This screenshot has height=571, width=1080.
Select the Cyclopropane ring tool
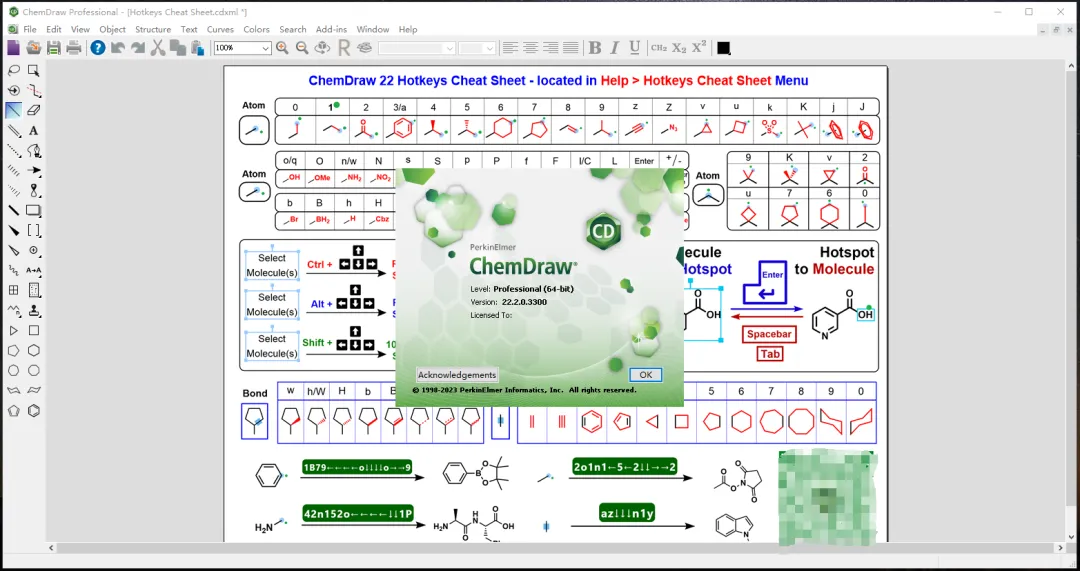pyautogui.click(x=14, y=331)
